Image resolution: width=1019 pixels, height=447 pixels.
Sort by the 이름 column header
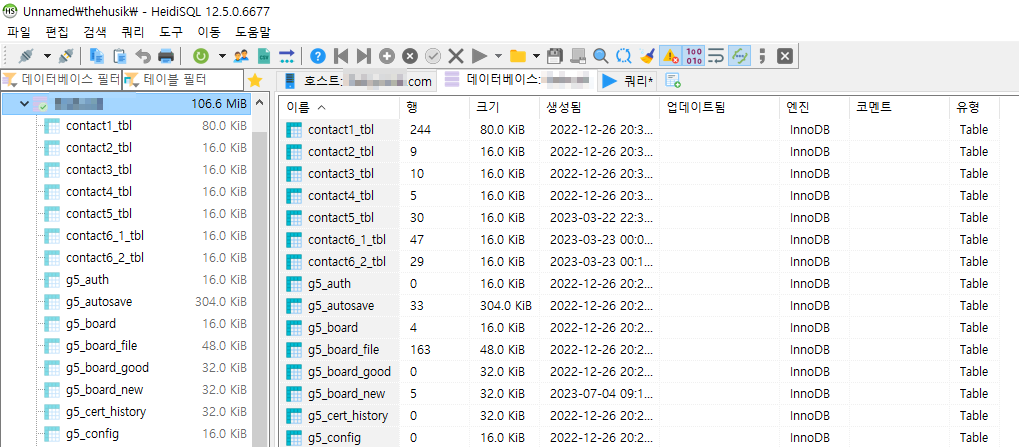point(339,107)
